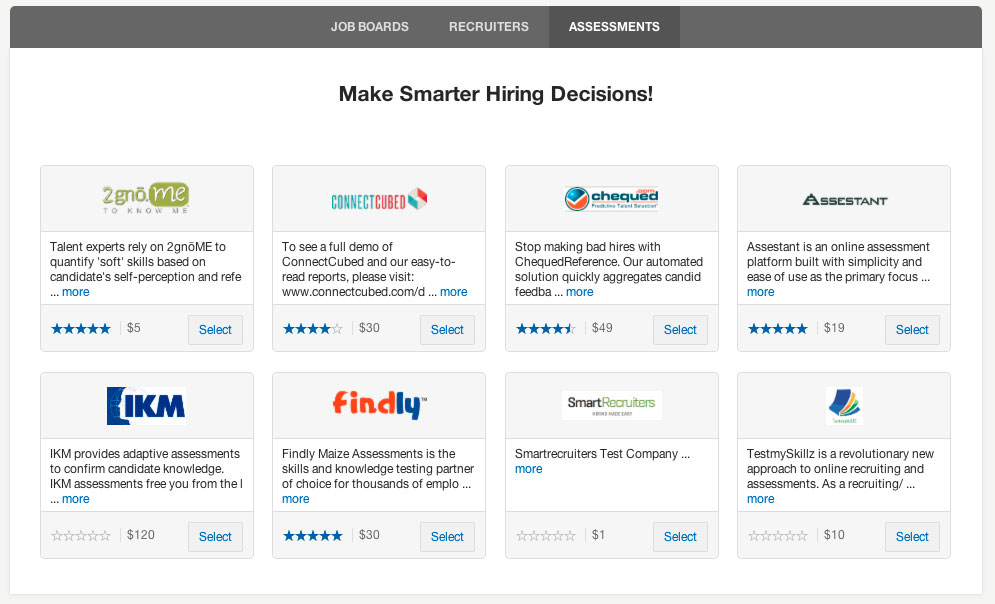Image resolution: width=995 pixels, height=604 pixels.
Task: Select the ChequedReference $49 assessment
Action: tap(680, 330)
